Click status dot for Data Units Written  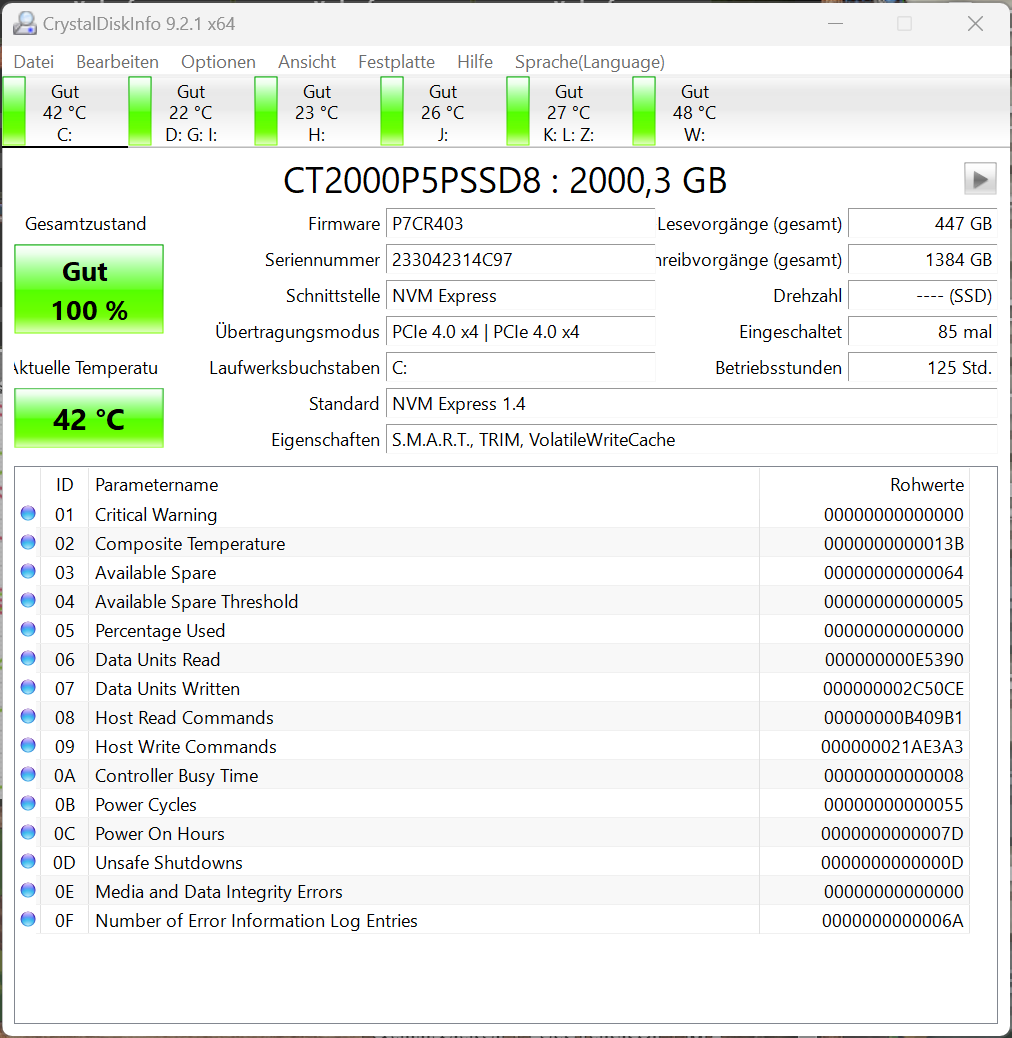pyautogui.click(x=28, y=687)
